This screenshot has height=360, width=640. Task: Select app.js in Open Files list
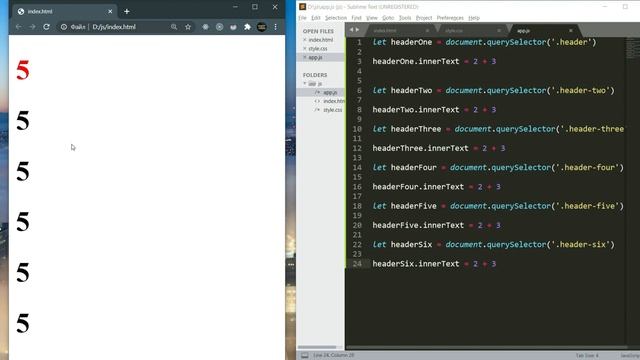pyautogui.click(x=315, y=58)
